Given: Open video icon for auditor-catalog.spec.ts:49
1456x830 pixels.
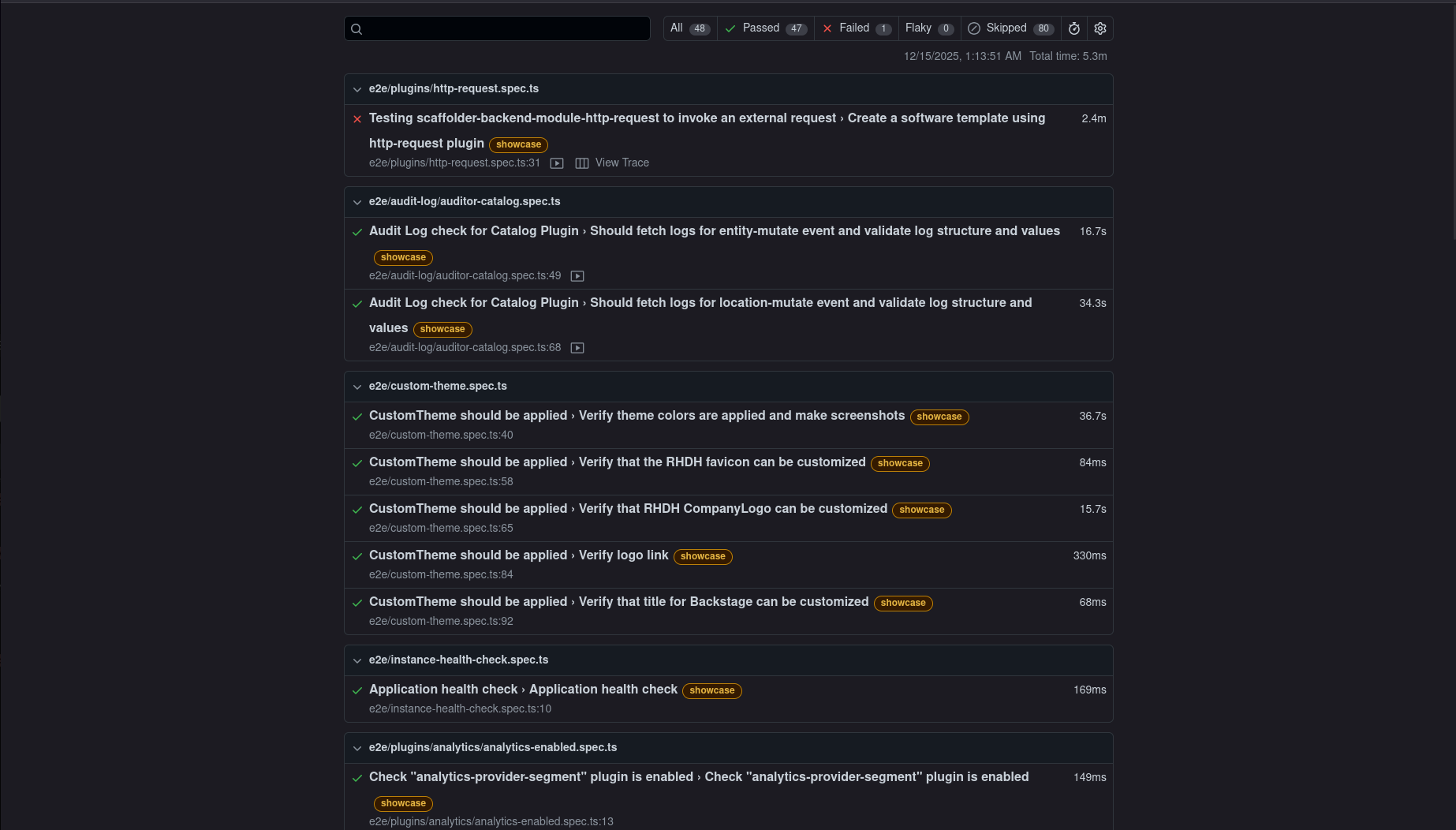Looking at the screenshot, I should 577,276.
